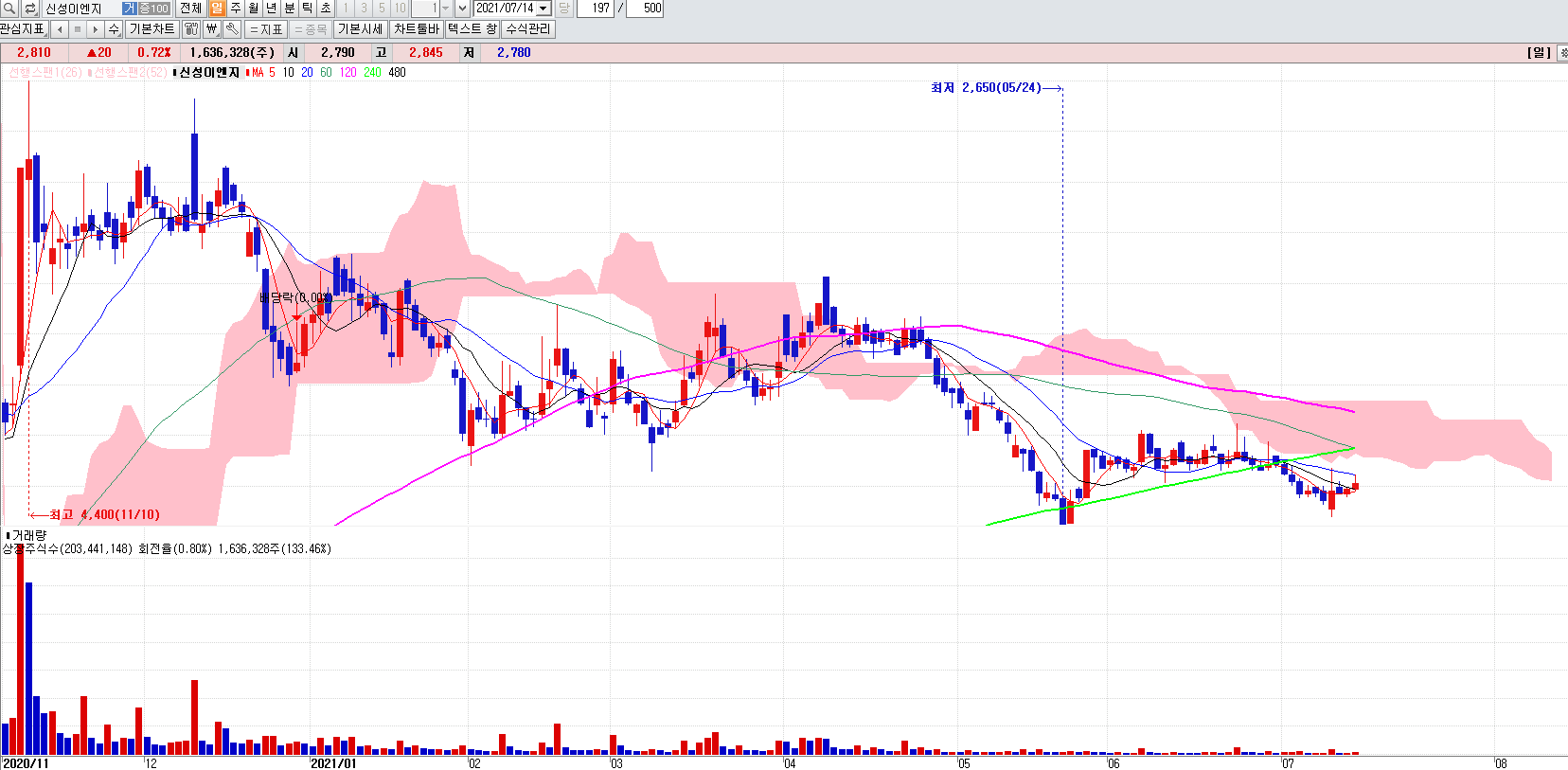Open the =종목 item menu
1568x770 pixels.
pyautogui.click(x=311, y=29)
